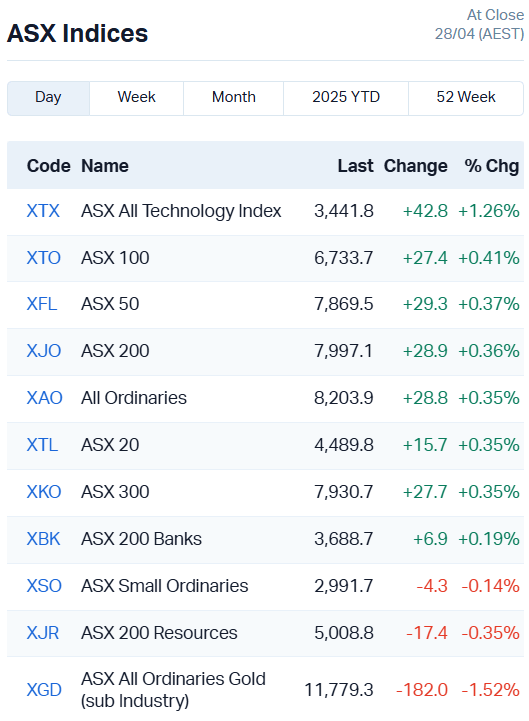Click the XTO code link
Image resolution: width=529 pixels, height=721 pixels.
click(x=44, y=258)
